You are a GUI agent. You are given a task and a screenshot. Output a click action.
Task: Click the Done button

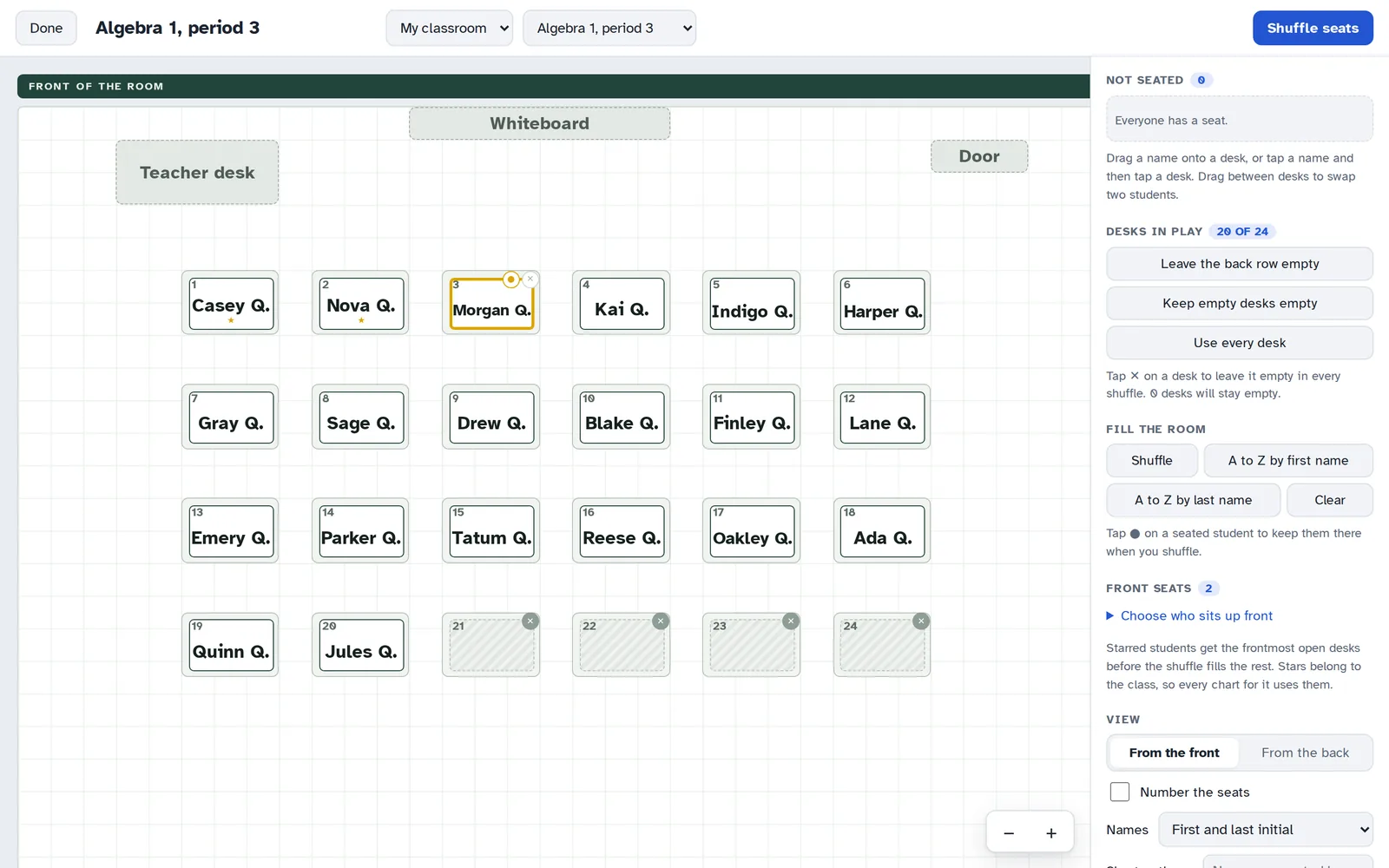point(46,28)
